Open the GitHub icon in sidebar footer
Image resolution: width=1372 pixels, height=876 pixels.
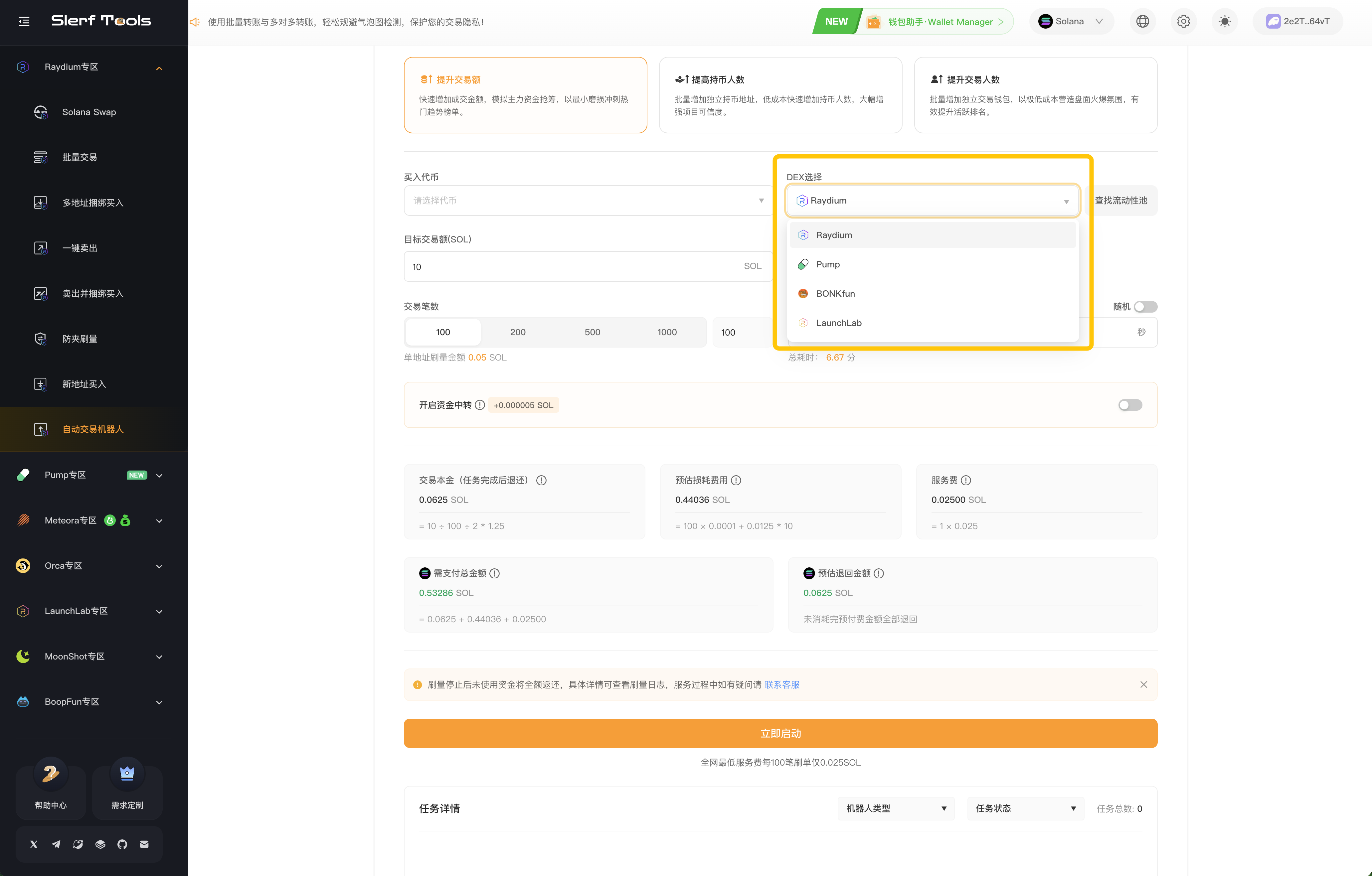[122, 844]
